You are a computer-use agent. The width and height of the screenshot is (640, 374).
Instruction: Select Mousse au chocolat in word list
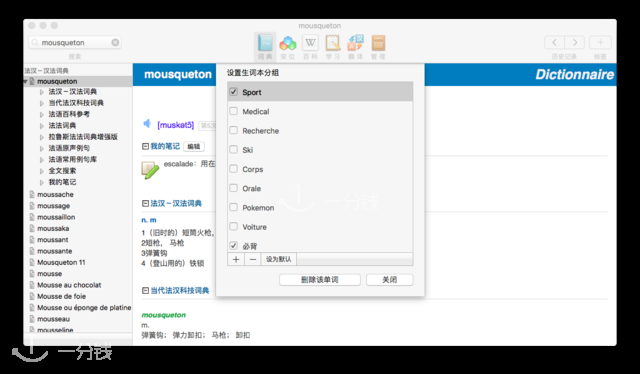[69, 285]
